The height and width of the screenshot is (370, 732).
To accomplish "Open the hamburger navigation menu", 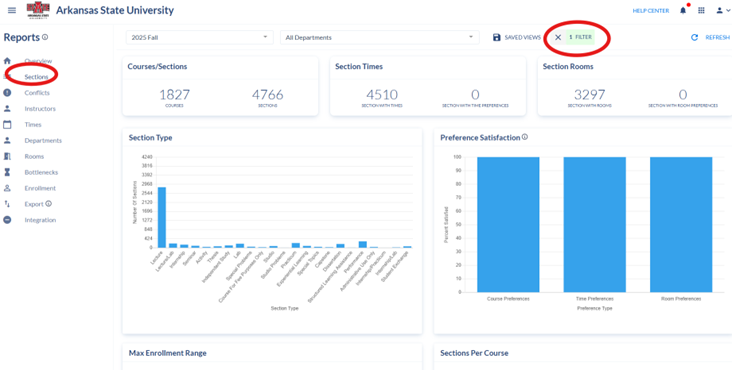I will (12, 10).
